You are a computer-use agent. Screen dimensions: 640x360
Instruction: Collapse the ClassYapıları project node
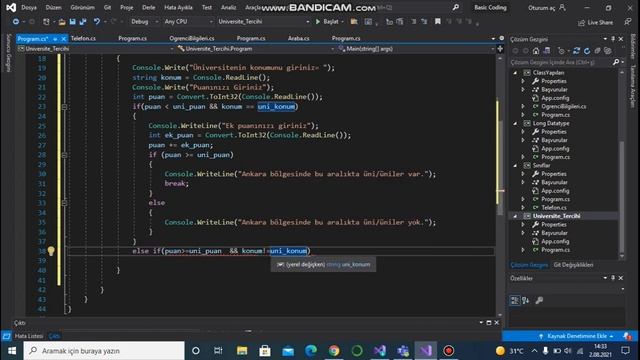(x=515, y=73)
